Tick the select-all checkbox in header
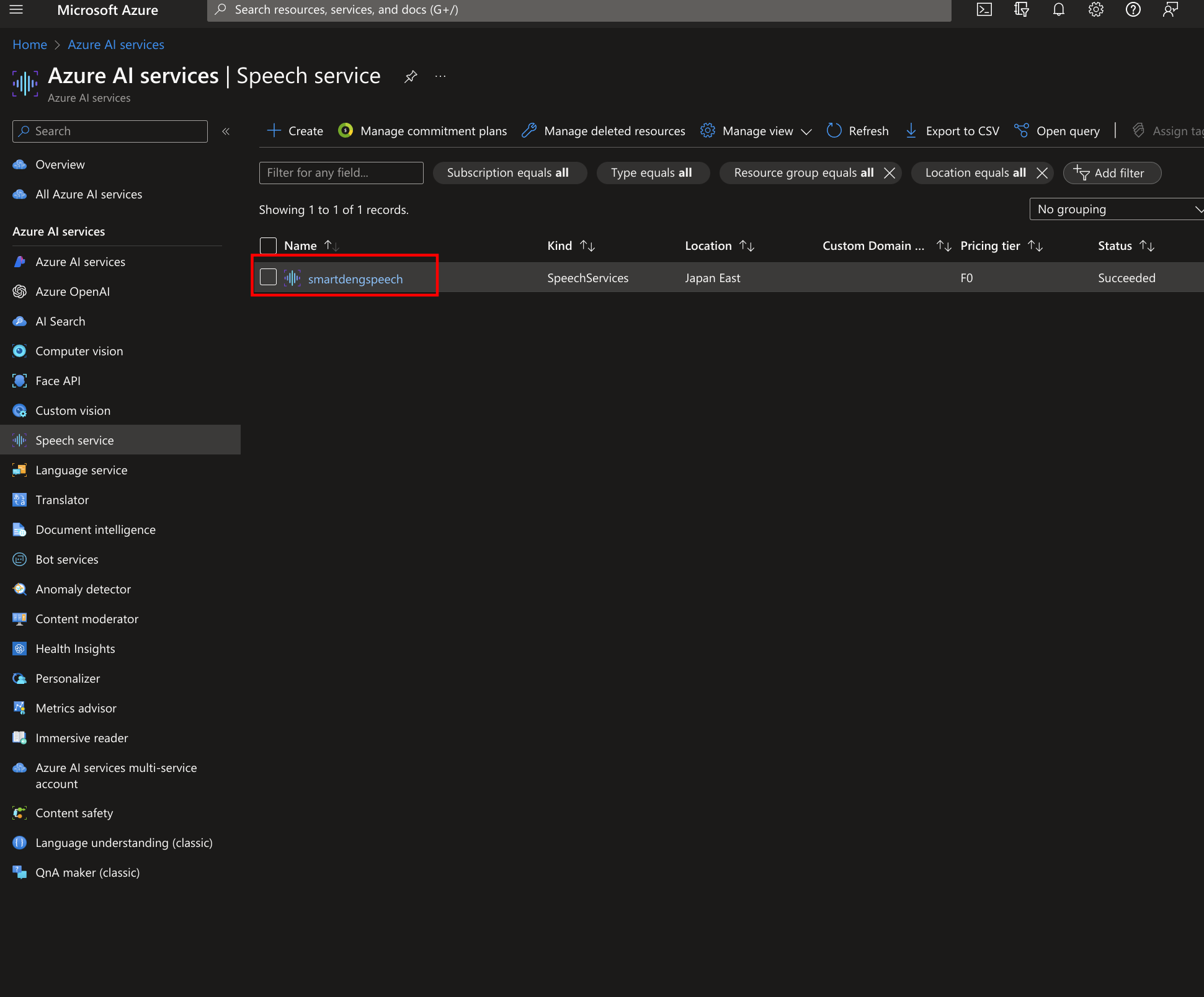Image resolution: width=1204 pixels, height=997 pixels. tap(268, 246)
